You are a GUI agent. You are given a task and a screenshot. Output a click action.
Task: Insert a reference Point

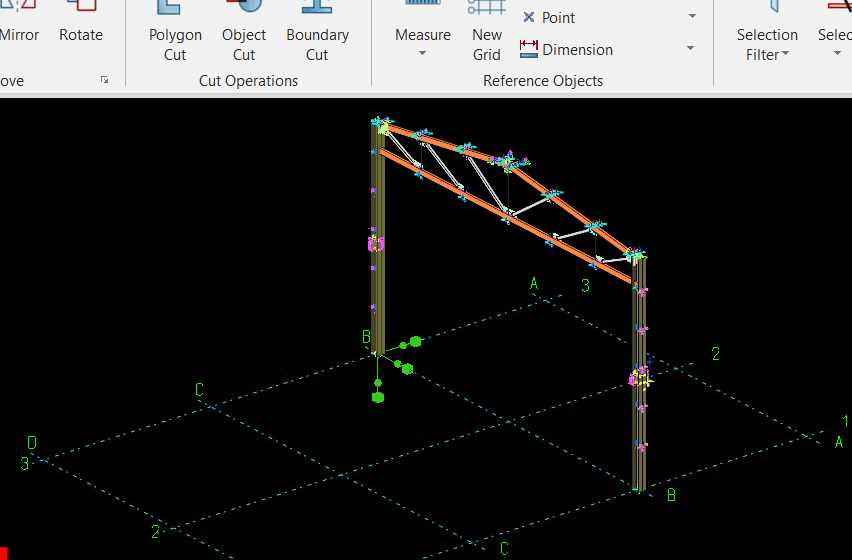(x=550, y=17)
